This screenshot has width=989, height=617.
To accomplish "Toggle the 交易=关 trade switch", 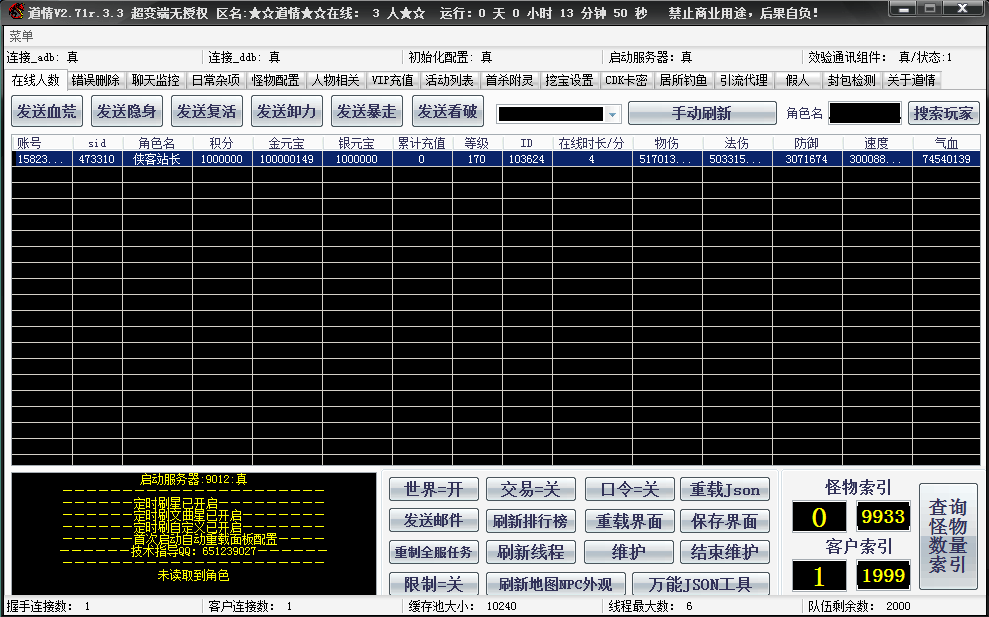I will point(530,489).
